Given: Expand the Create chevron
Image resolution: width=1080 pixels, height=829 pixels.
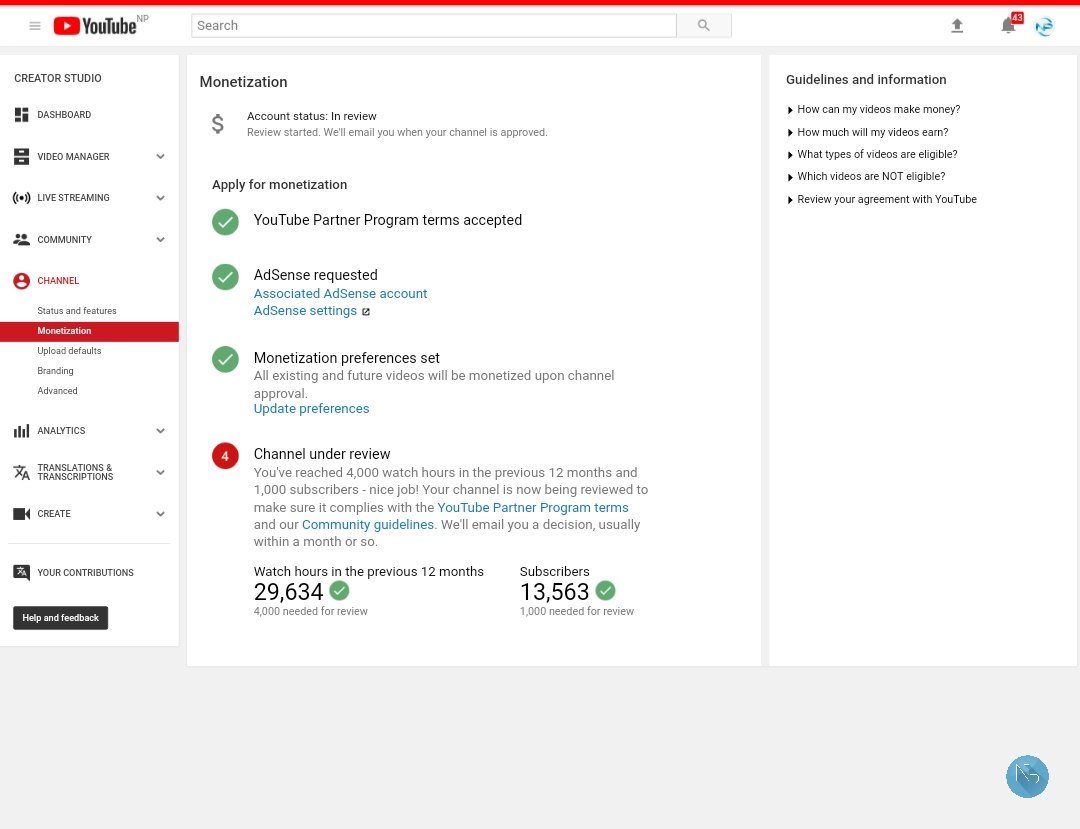Looking at the screenshot, I should 160,514.
